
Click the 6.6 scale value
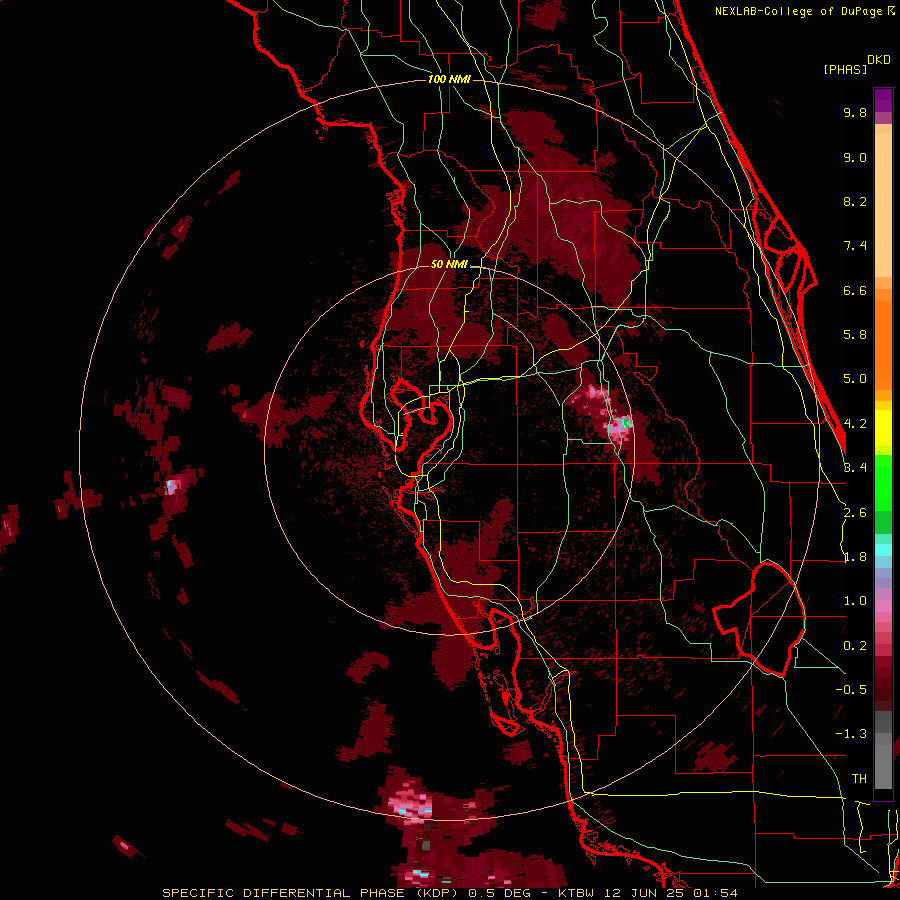point(855,290)
